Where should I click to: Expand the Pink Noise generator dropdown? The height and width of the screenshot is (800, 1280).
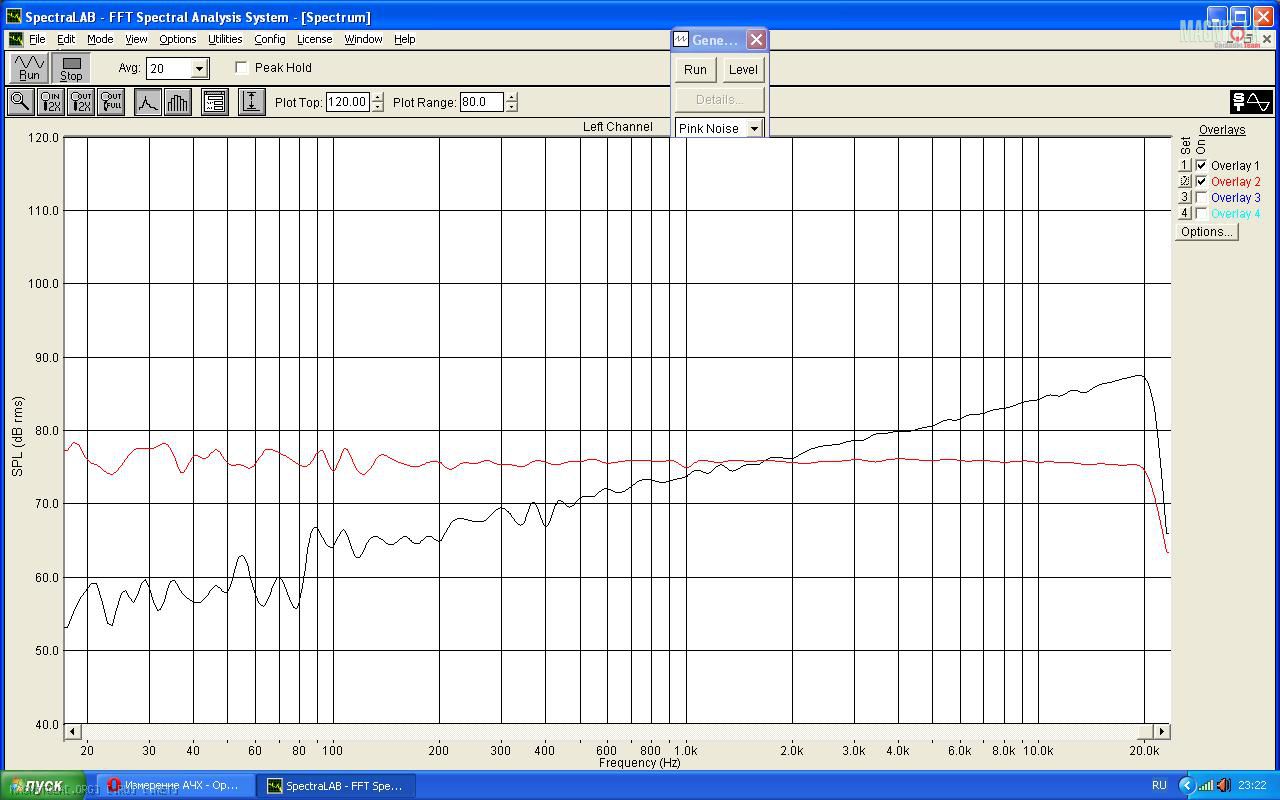pos(754,129)
